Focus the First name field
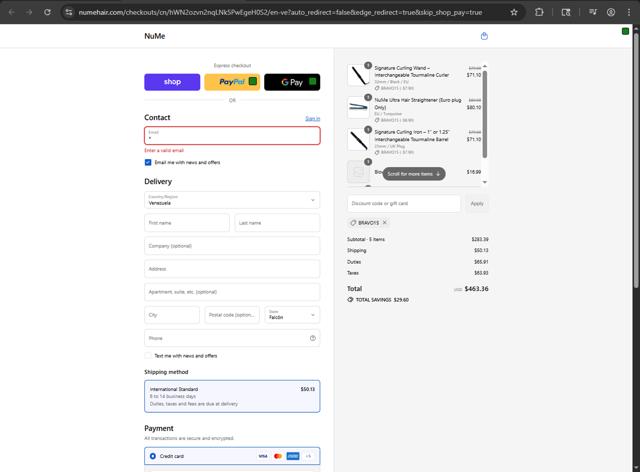Image resolution: width=640 pixels, height=472 pixels. click(187, 223)
